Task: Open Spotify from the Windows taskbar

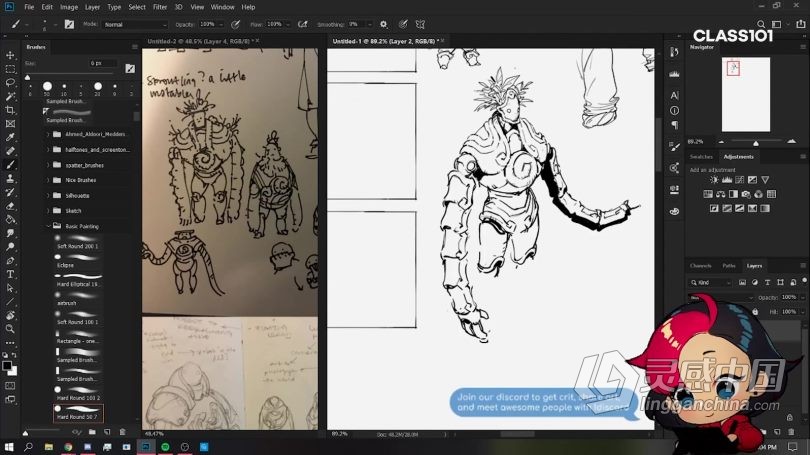Action: point(165,447)
